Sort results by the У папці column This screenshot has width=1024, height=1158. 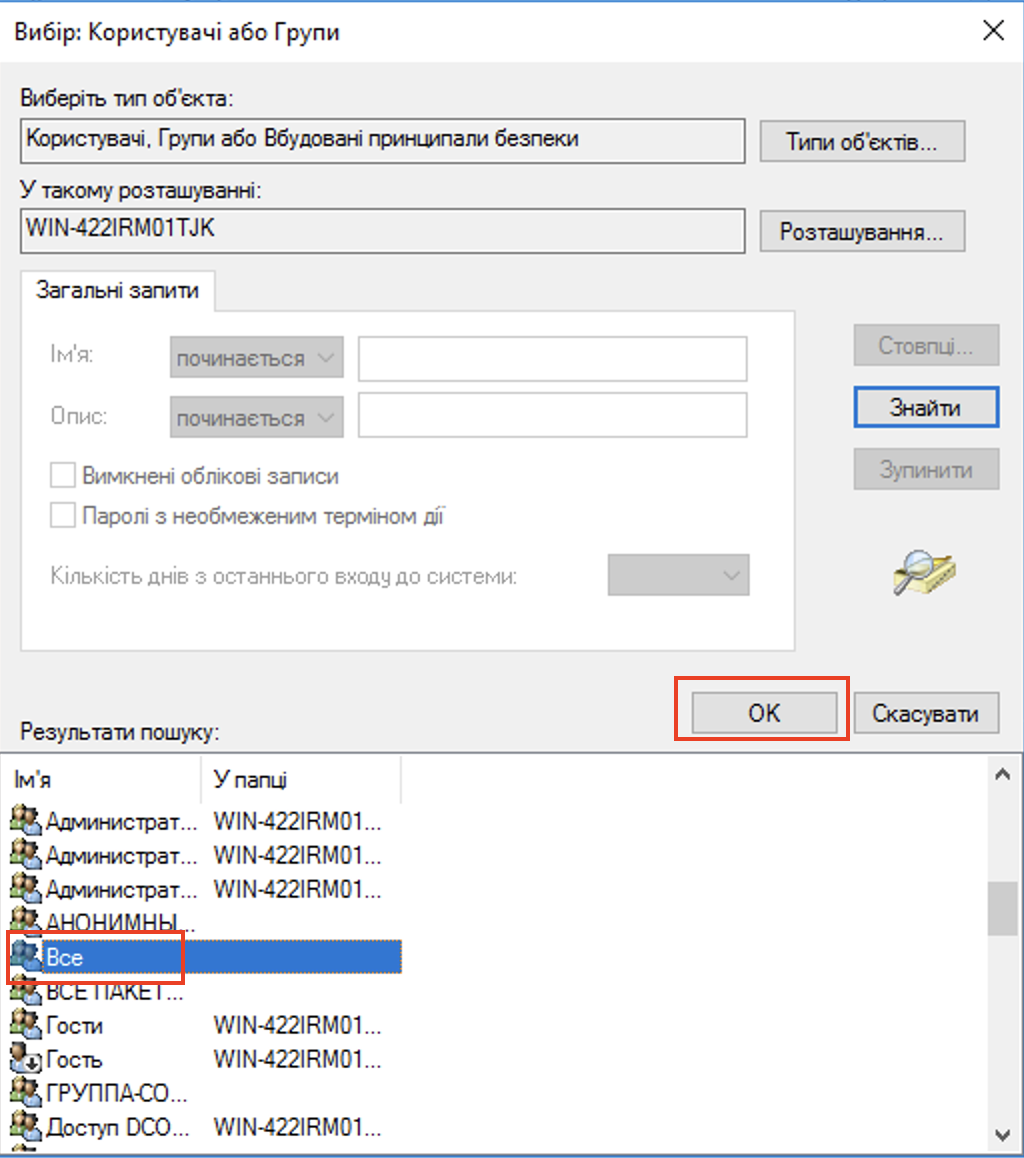pyautogui.click(x=300, y=780)
